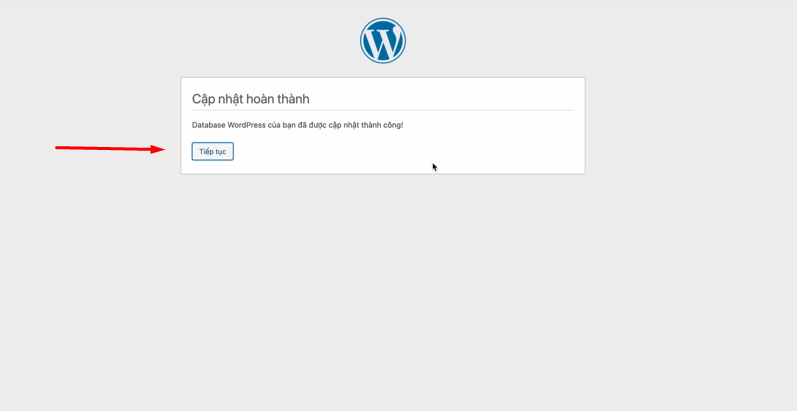This screenshot has width=797, height=411.
Task: Select the 'Cập nhật hoàn thành' heading
Action: click(x=251, y=99)
